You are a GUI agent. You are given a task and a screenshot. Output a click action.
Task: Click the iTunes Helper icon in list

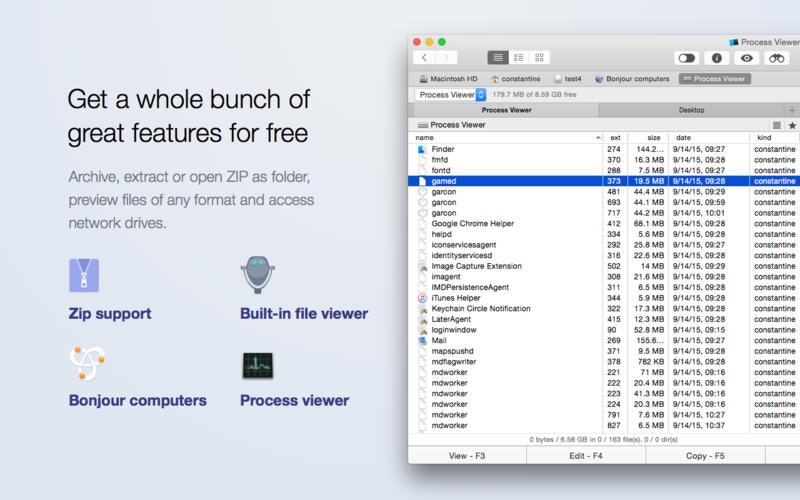[x=422, y=298]
